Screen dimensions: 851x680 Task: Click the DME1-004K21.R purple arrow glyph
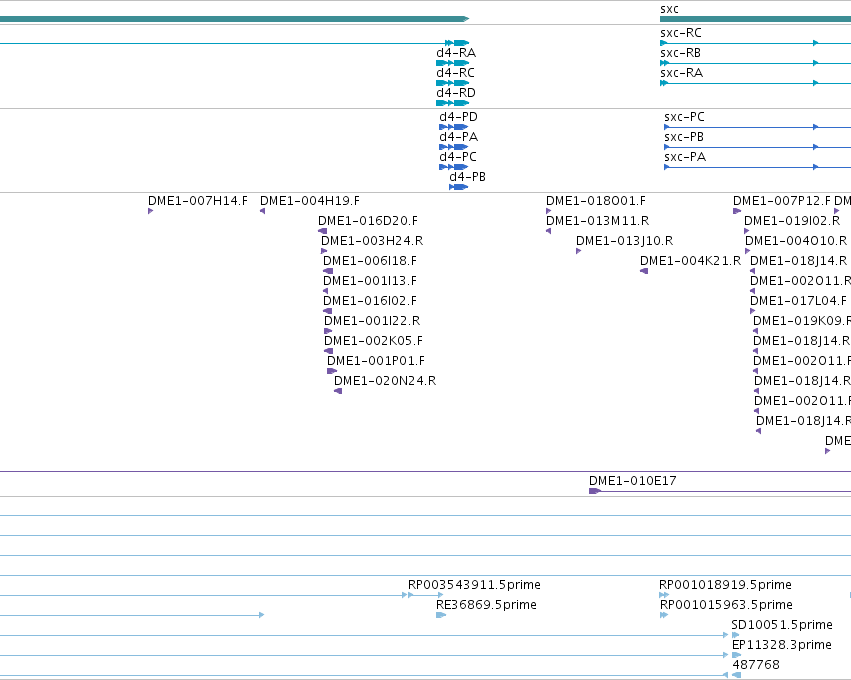(x=644, y=271)
